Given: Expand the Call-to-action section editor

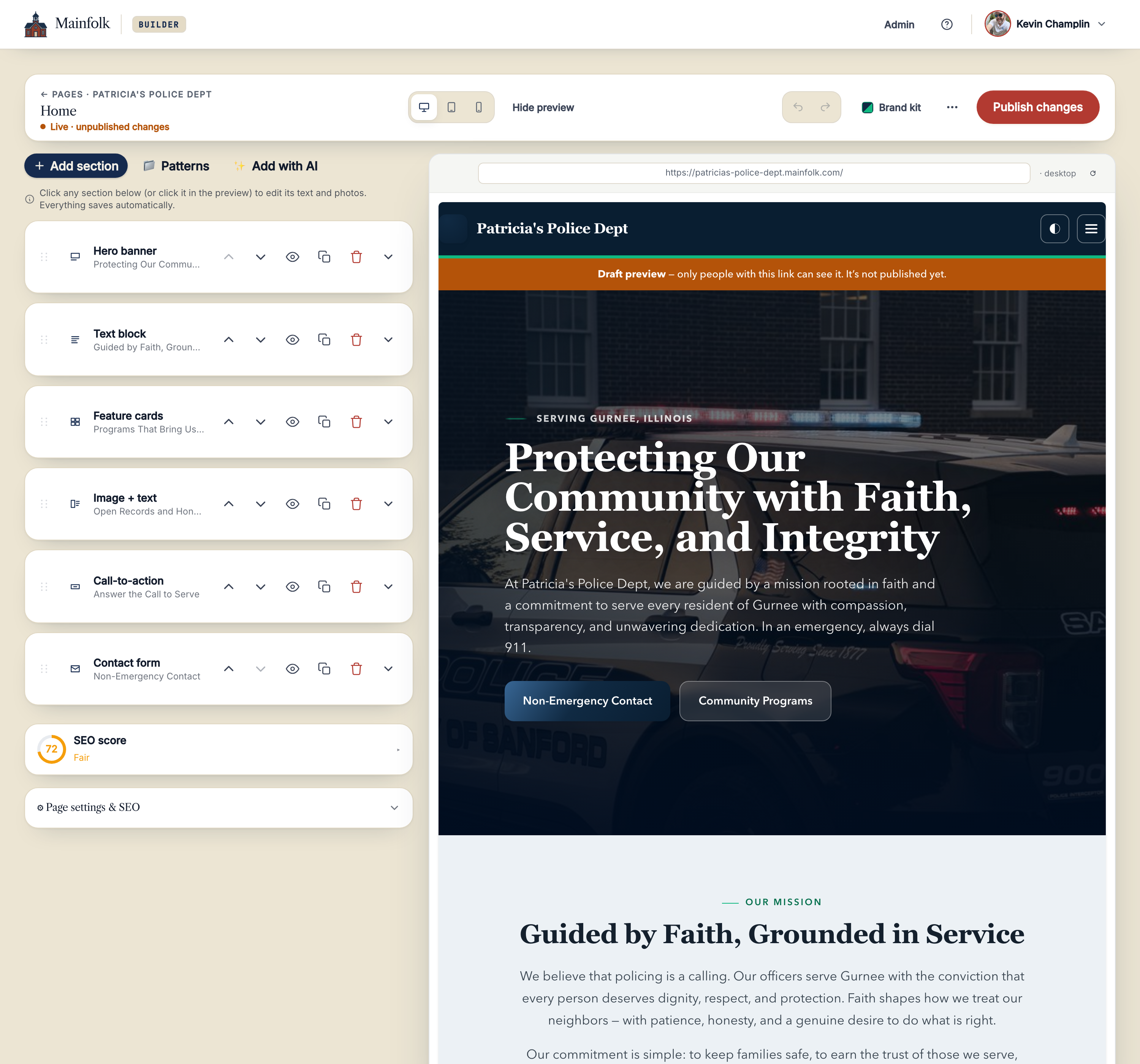Looking at the screenshot, I should click(388, 586).
